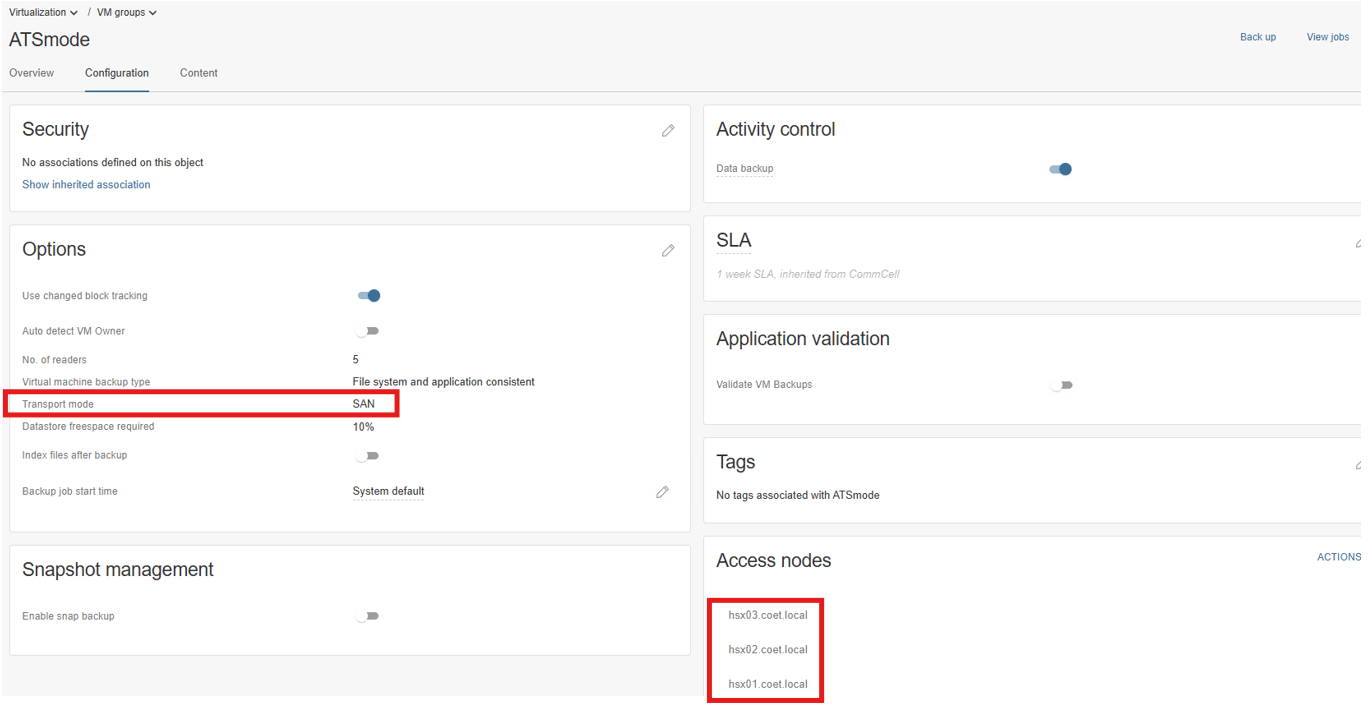Screen dimensions: 1368x720
Task: Disable Use changed block tracking
Action: click(369, 296)
